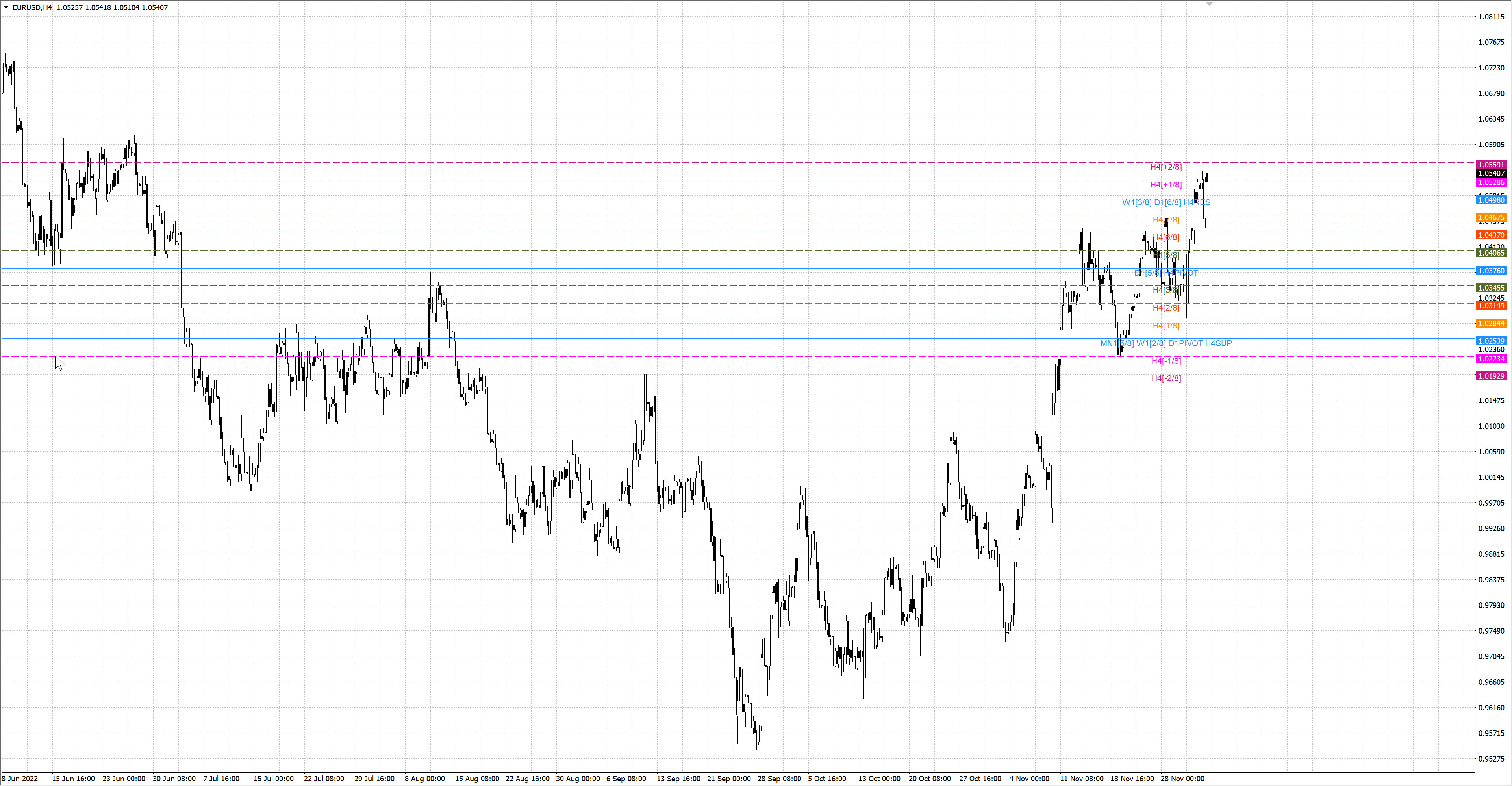Screen dimensions: 1512x786
Task: Click the 0.98815 price scale value
Action: pos(1492,554)
